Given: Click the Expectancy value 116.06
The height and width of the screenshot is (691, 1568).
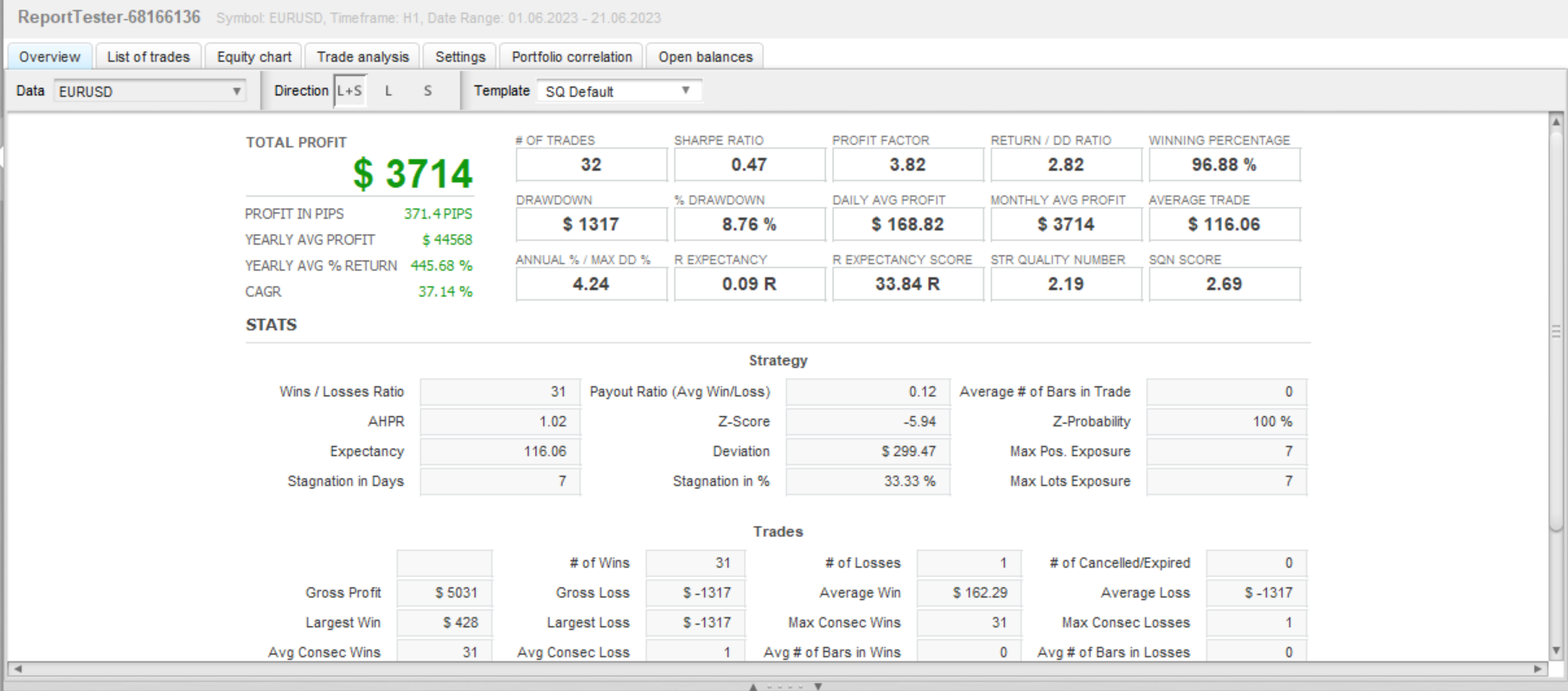Looking at the screenshot, I should point(500,451).
